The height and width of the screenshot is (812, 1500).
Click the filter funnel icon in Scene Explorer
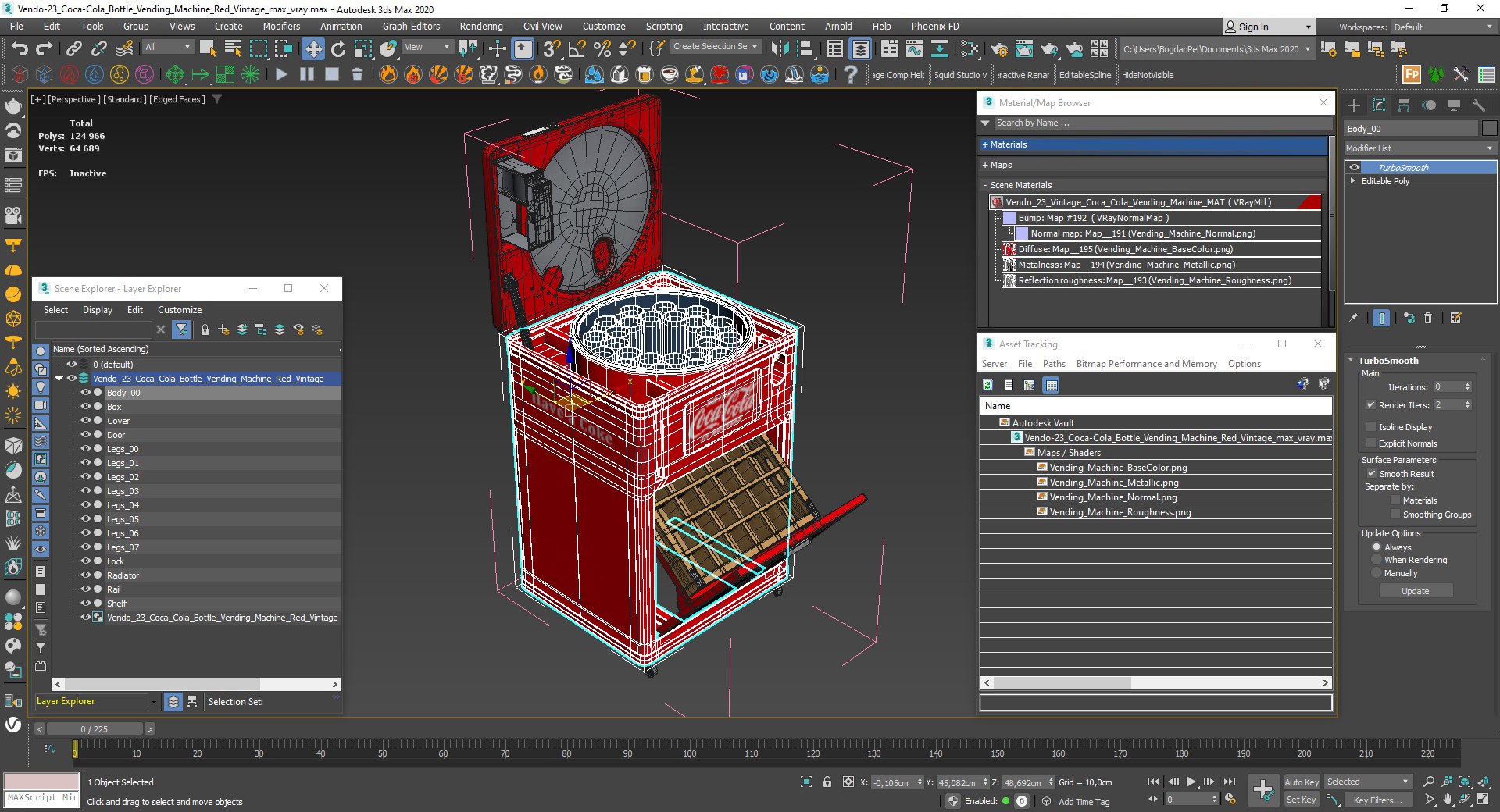181,329
